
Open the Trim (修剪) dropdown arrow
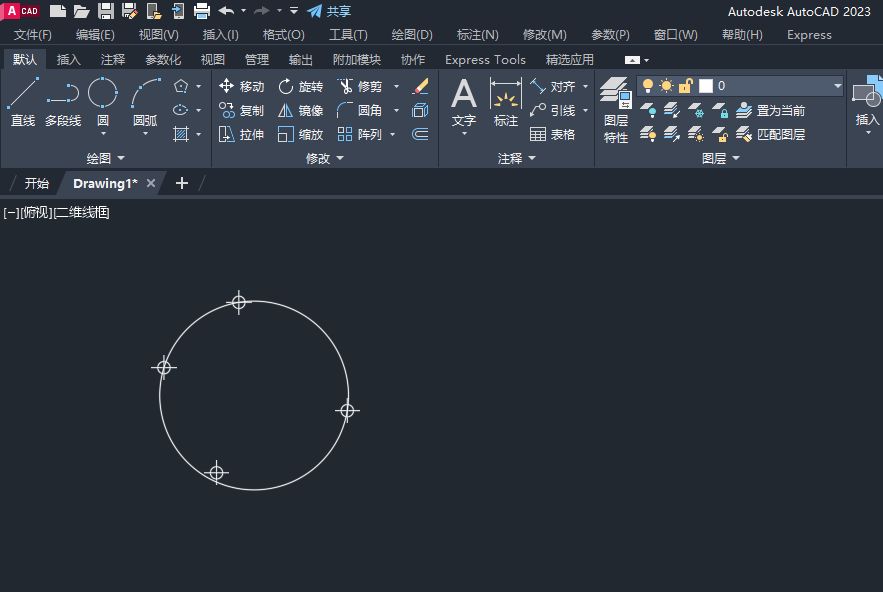396,86
